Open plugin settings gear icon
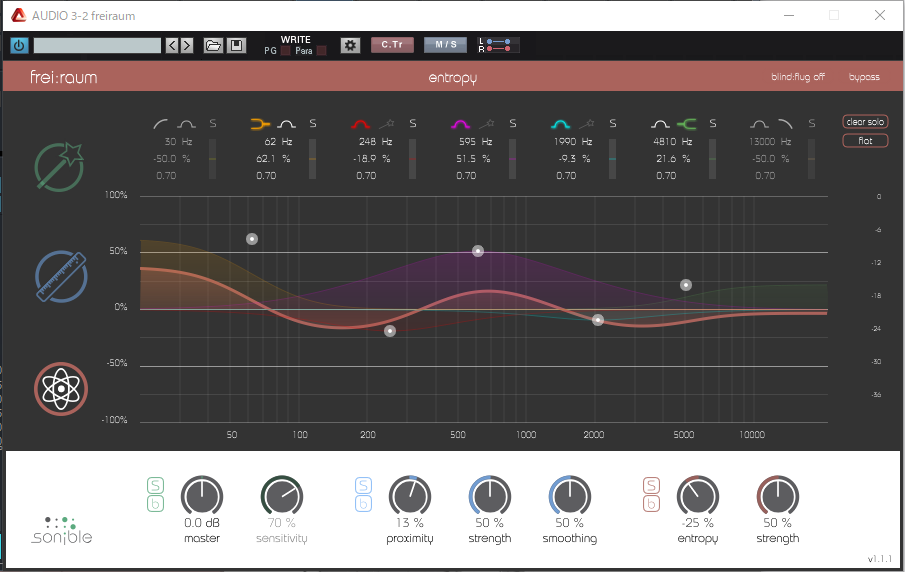Screen dimensions: 905x572 click(350, 46)
